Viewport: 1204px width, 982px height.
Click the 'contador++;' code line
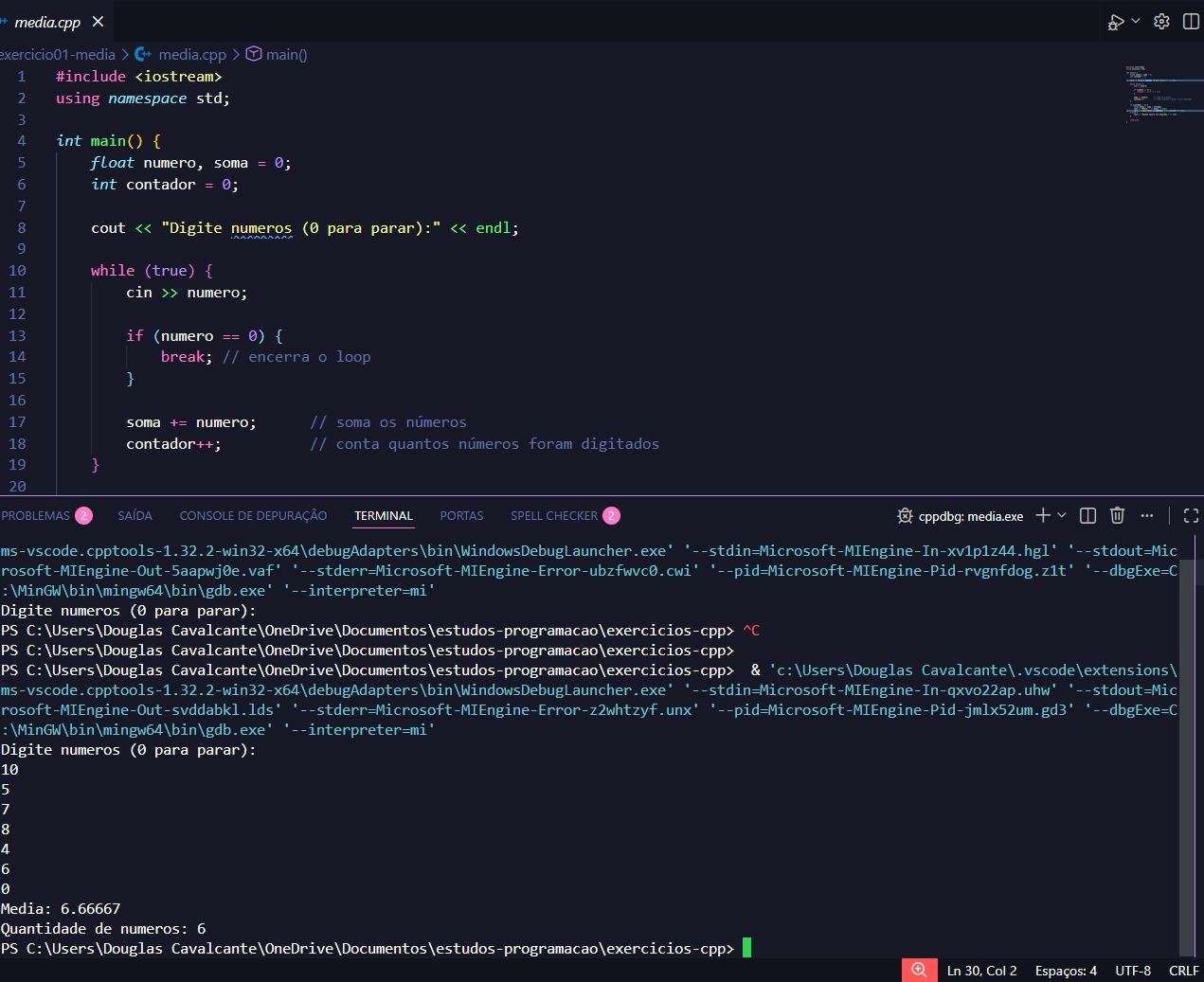(x=173, y=444)
